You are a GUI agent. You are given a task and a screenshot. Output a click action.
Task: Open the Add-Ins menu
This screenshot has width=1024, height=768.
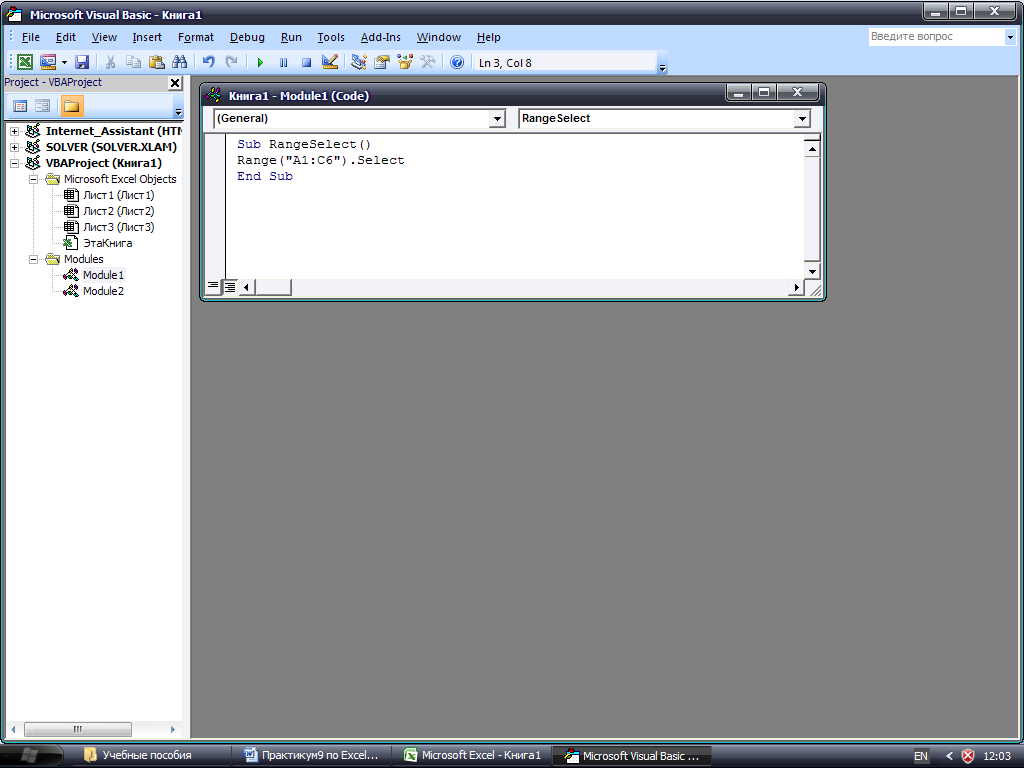point(381,37)
